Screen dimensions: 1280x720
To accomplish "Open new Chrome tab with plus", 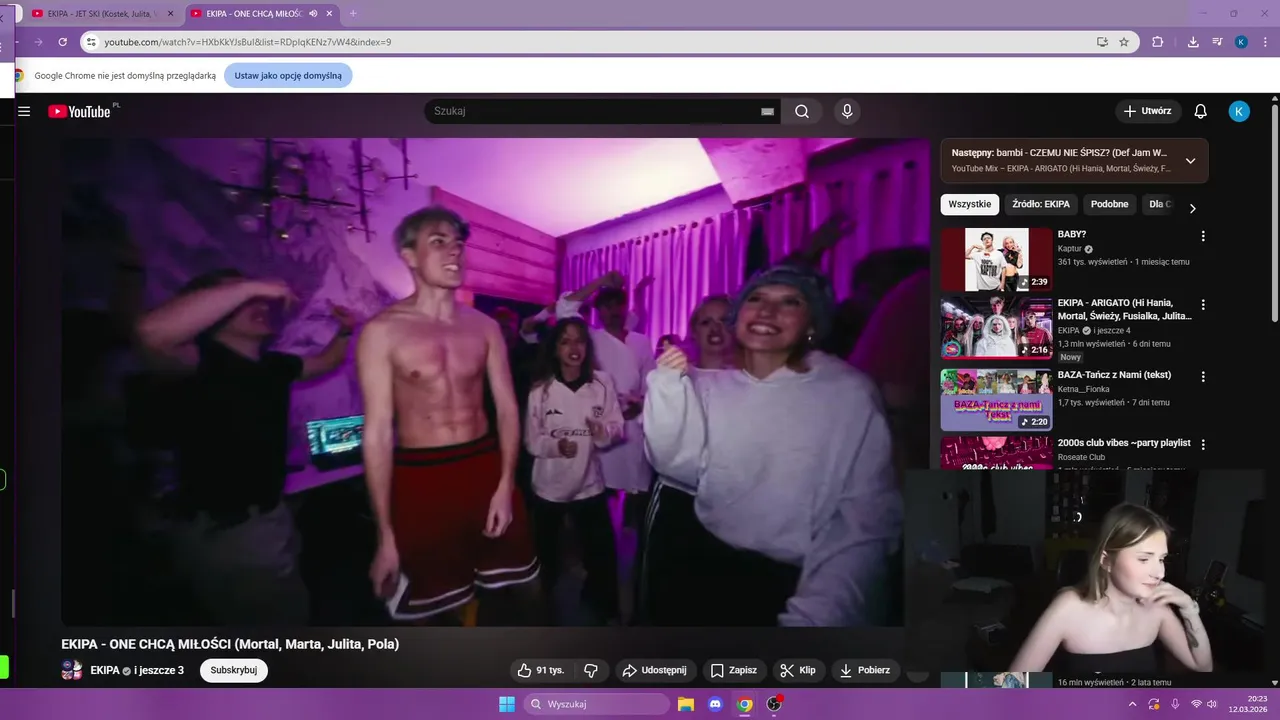I will pyautogui.click(x=352, y=13).
